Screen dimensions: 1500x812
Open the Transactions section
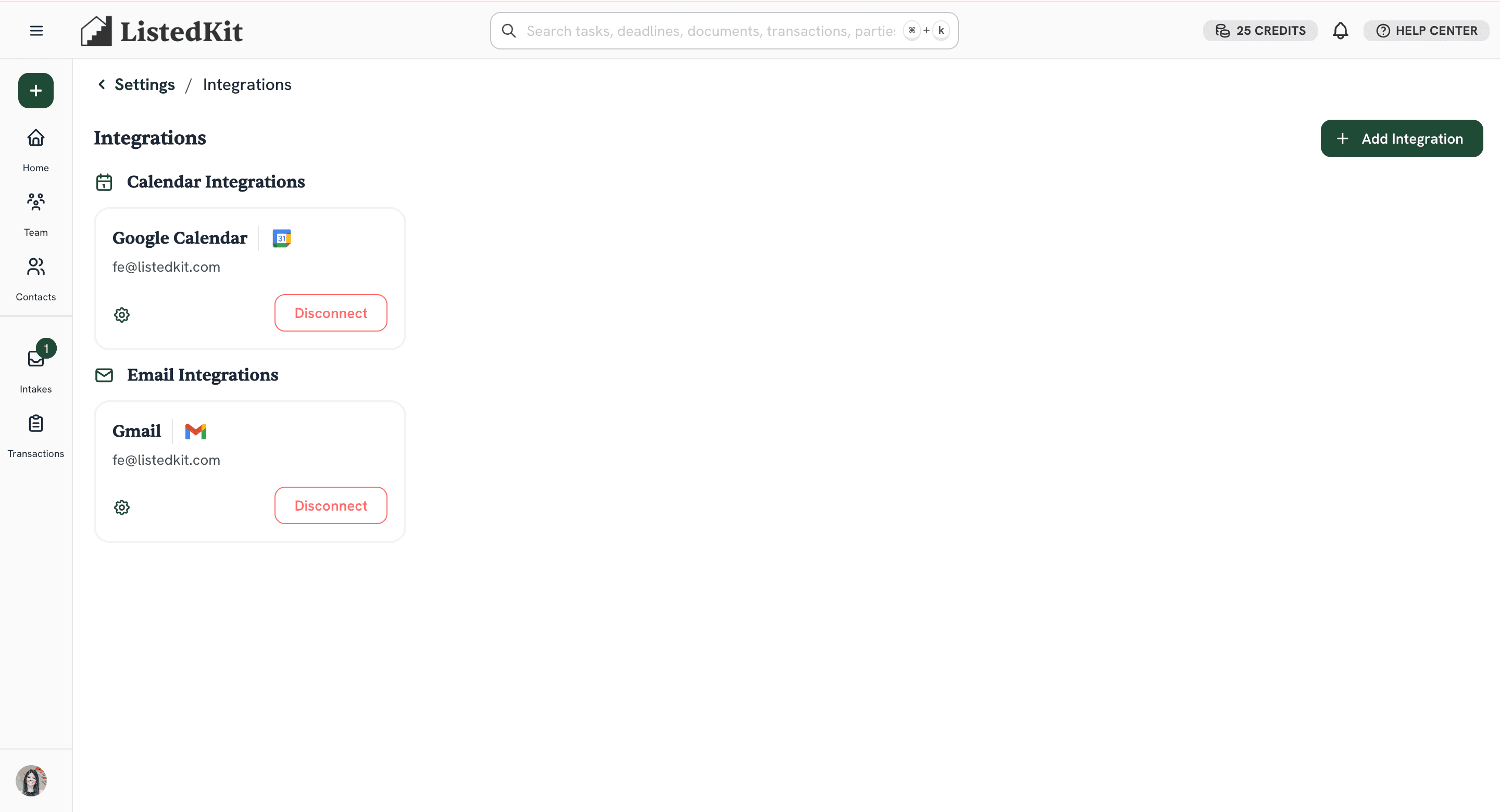click(35, 436)
